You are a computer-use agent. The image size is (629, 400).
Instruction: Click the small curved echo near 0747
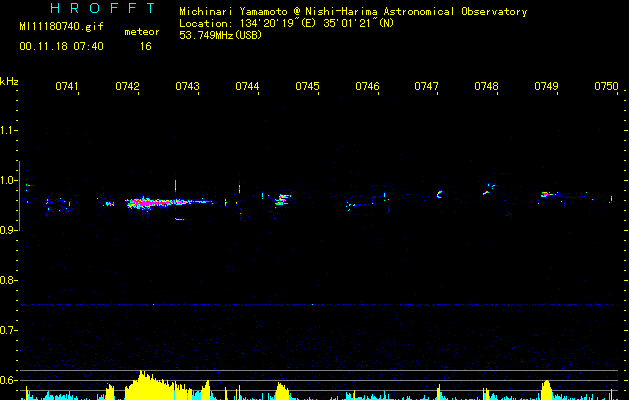[440, 195]
